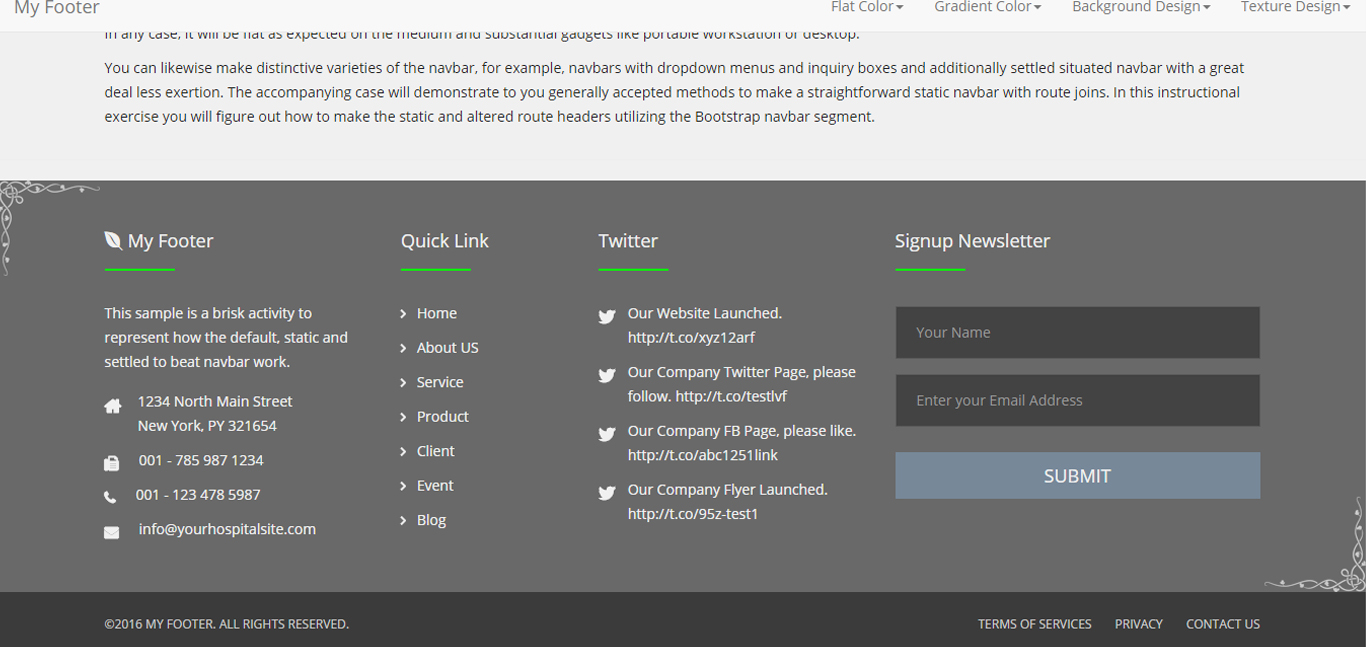Focus the Your Name field
This screenshot has width=1366, height=647.
pyautogui.click(x=1077, y=332)
